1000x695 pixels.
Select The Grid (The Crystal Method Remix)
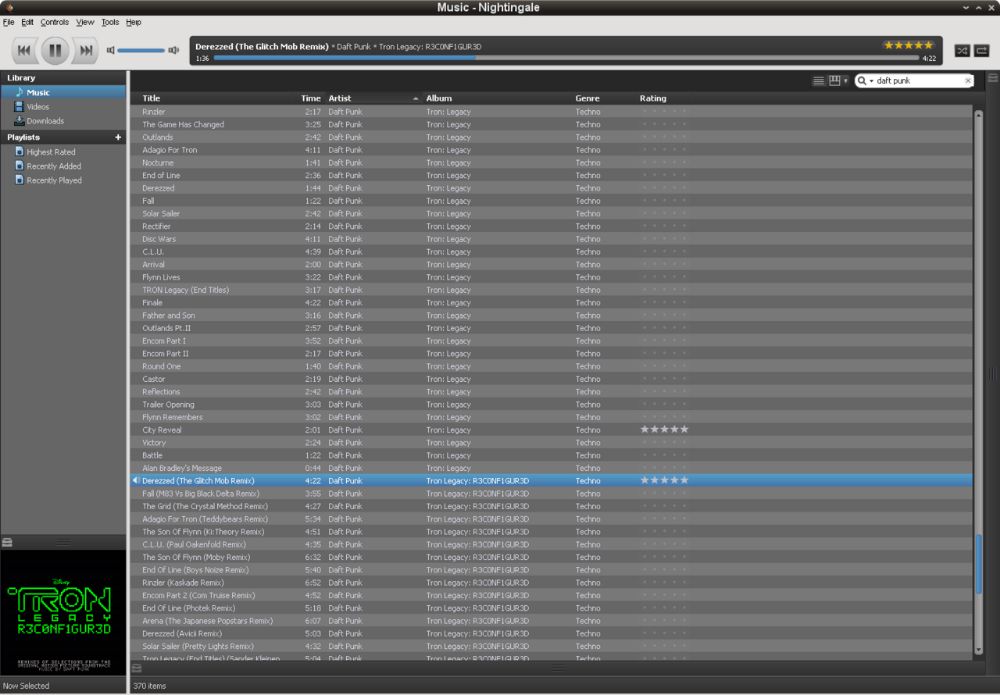[x=552, y=506]
